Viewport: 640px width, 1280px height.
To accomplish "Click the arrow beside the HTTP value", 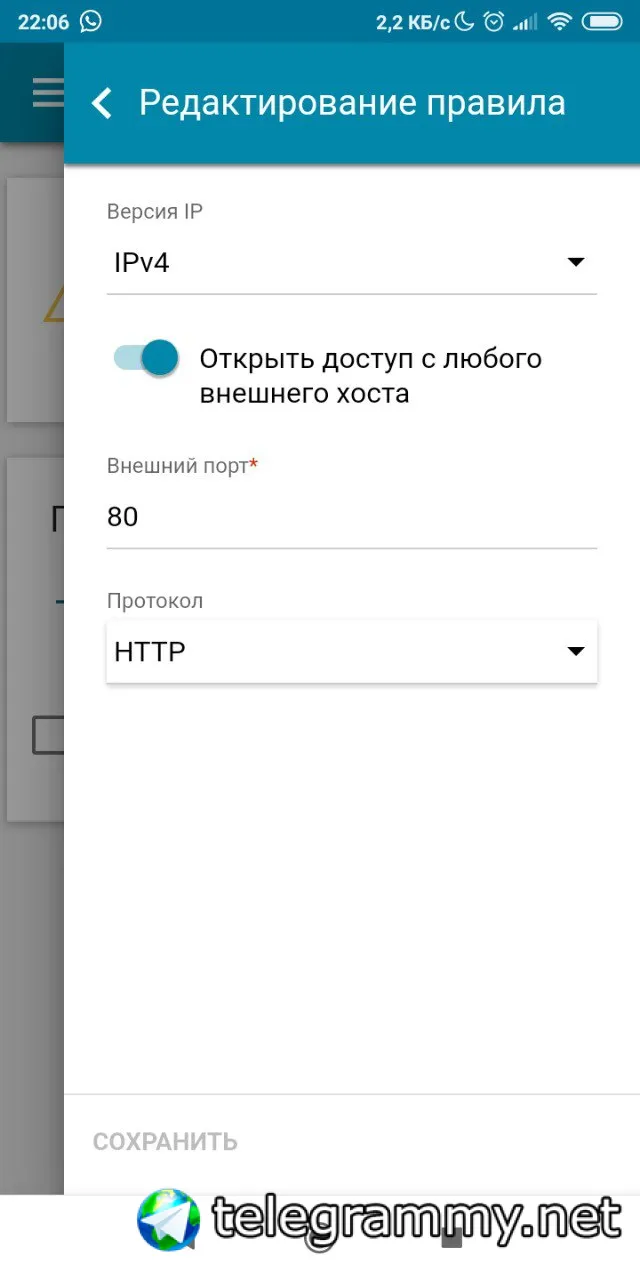I will [575, 652].
